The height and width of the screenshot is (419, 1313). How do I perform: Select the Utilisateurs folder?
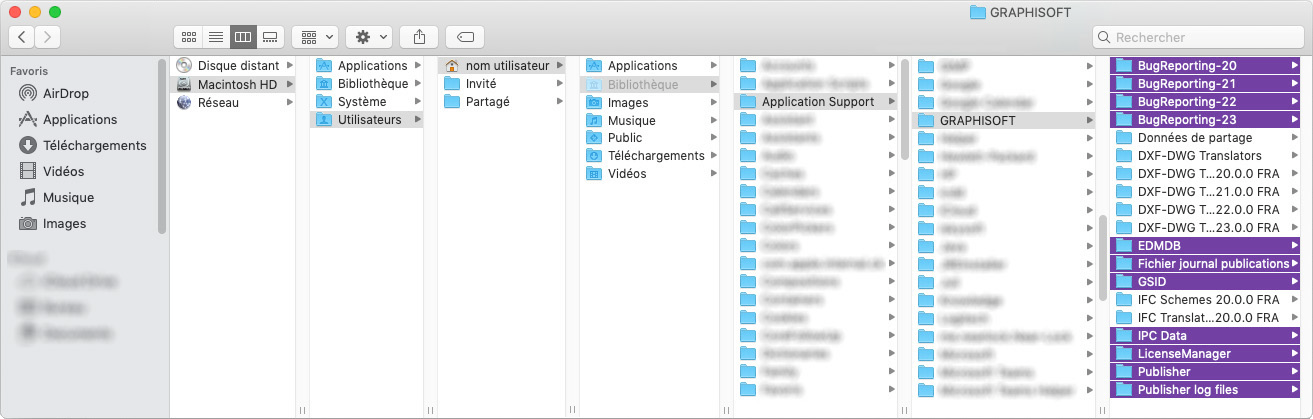pos(366,120)
